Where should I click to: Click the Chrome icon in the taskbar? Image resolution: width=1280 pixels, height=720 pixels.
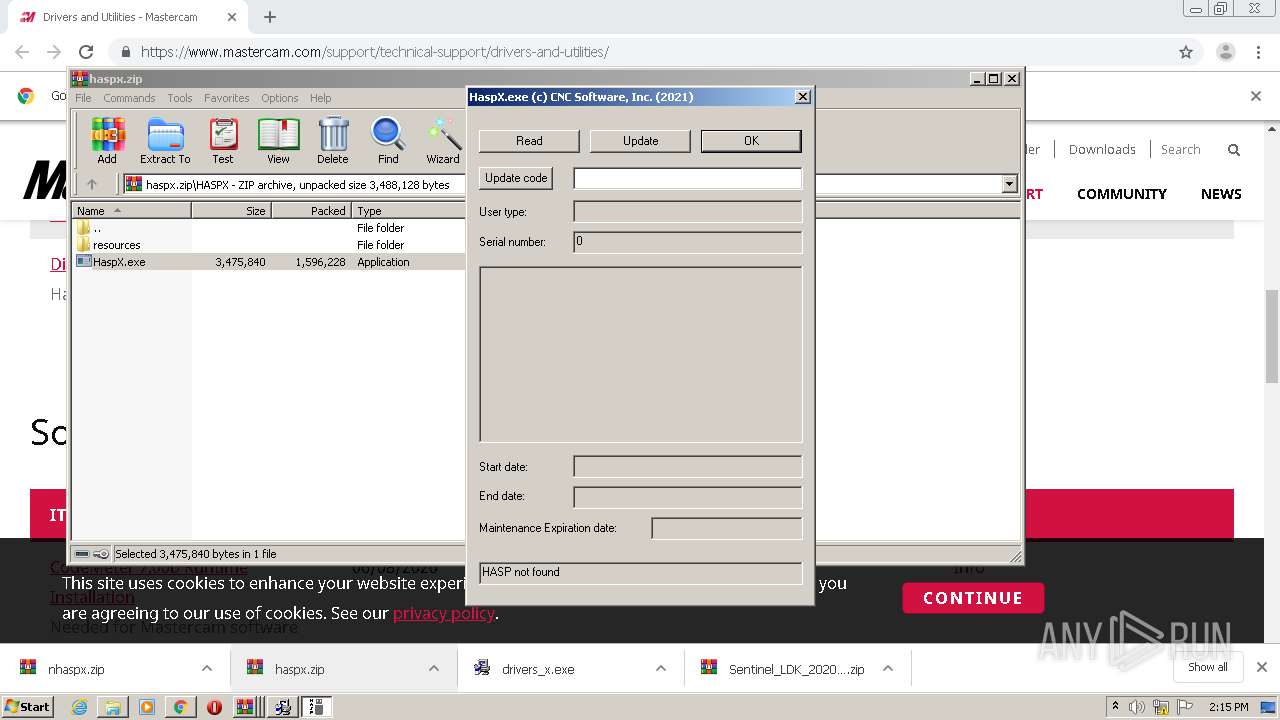[180, 707]
